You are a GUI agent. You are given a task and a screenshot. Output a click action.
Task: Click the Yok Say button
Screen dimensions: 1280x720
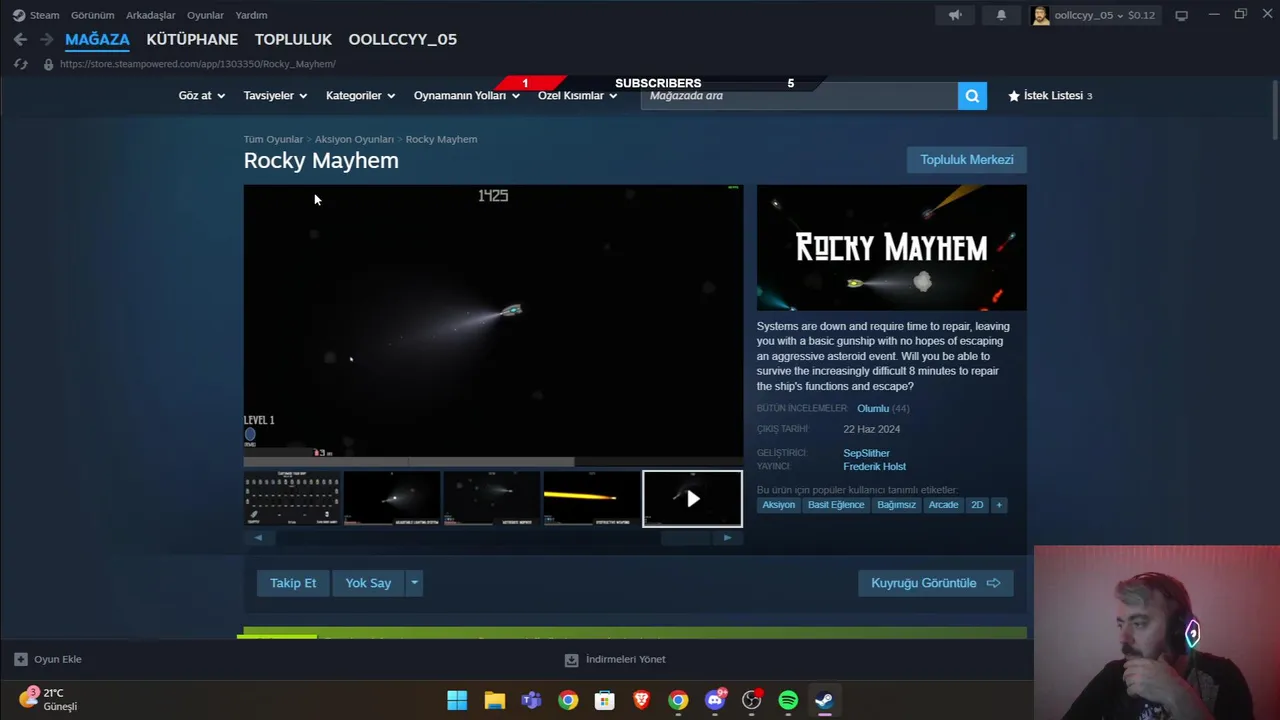coord(368,583)
